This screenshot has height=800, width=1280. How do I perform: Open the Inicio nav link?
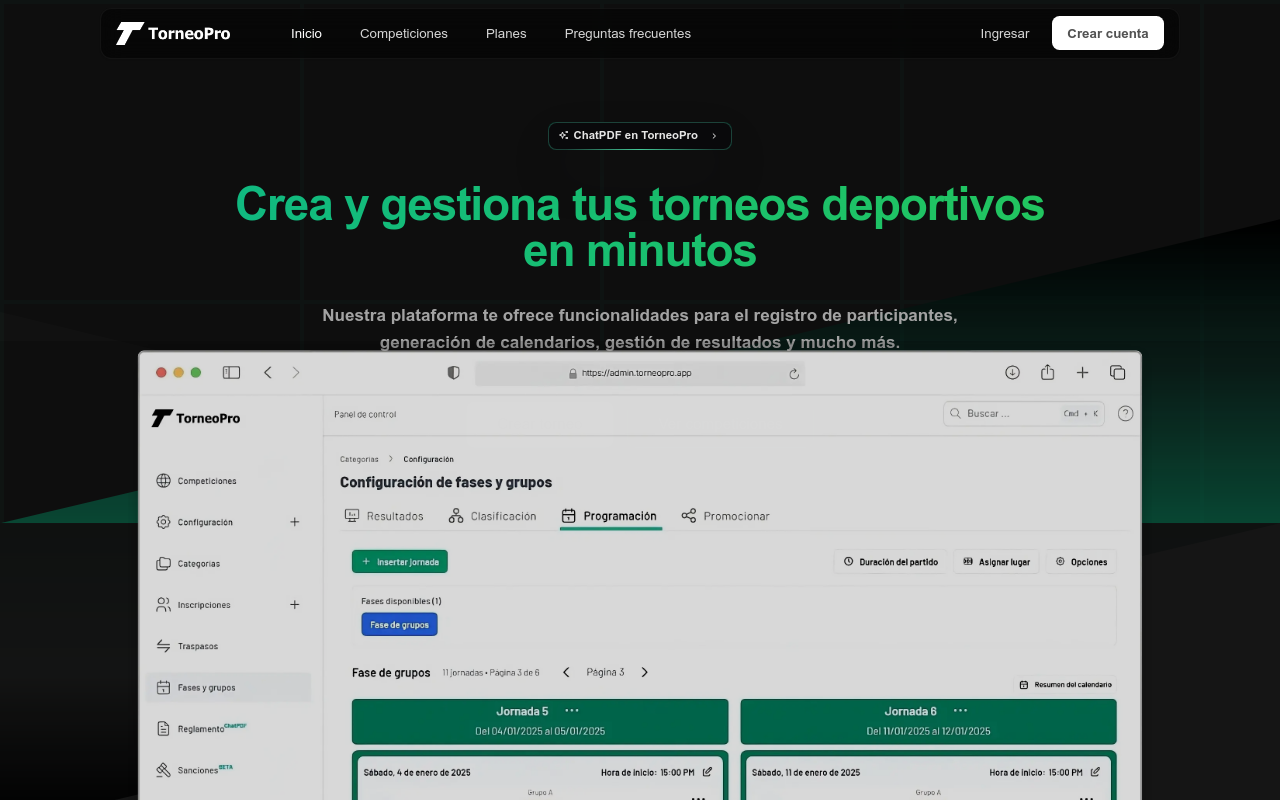tap(306, 33)
